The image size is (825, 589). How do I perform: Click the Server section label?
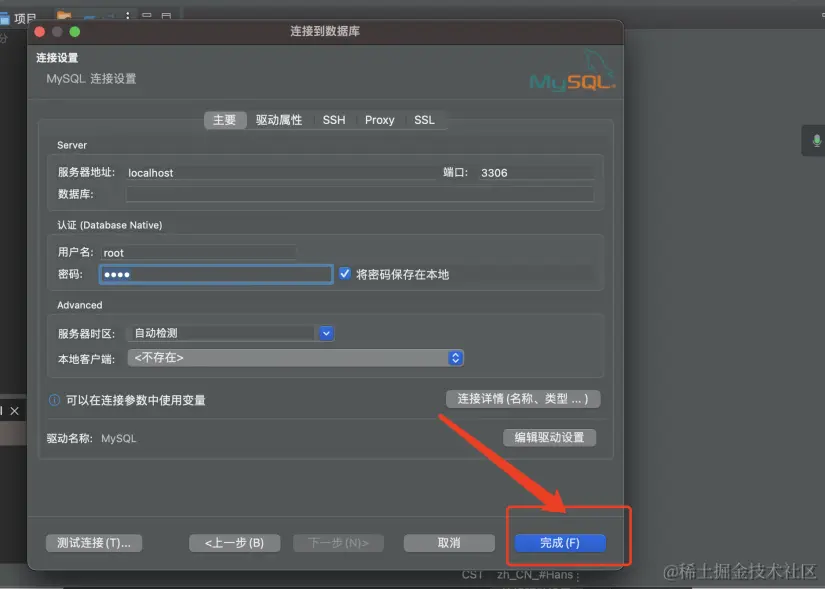click(72, 145)
